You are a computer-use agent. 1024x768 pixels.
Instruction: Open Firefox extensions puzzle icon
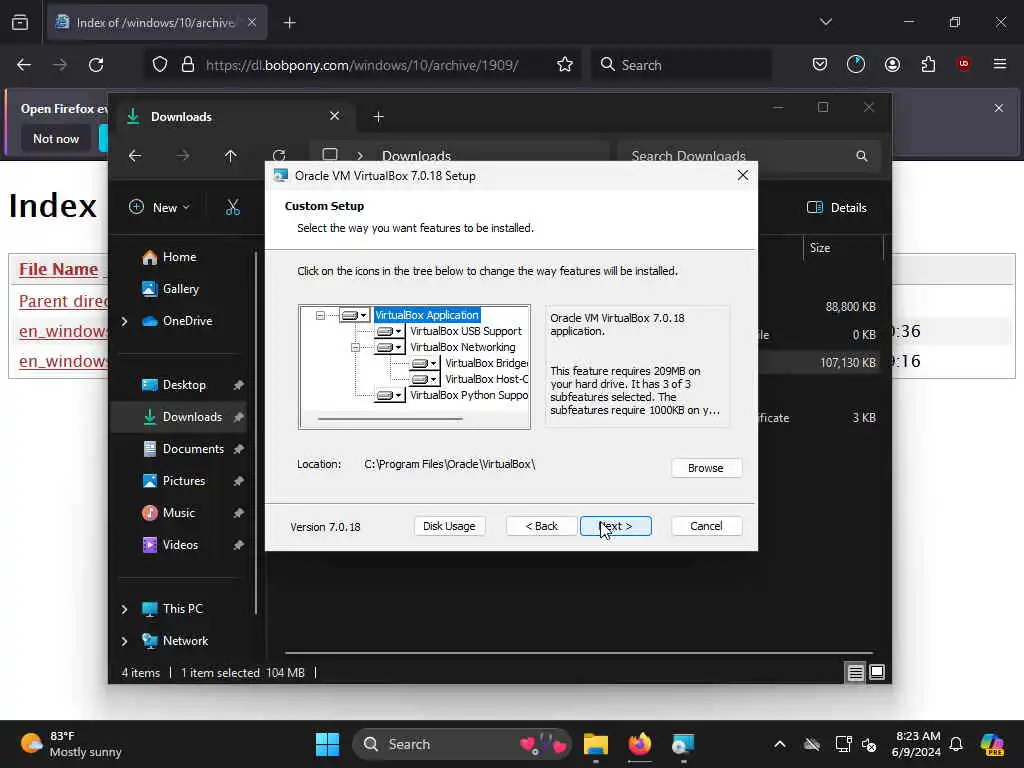[x=928, y=65]
